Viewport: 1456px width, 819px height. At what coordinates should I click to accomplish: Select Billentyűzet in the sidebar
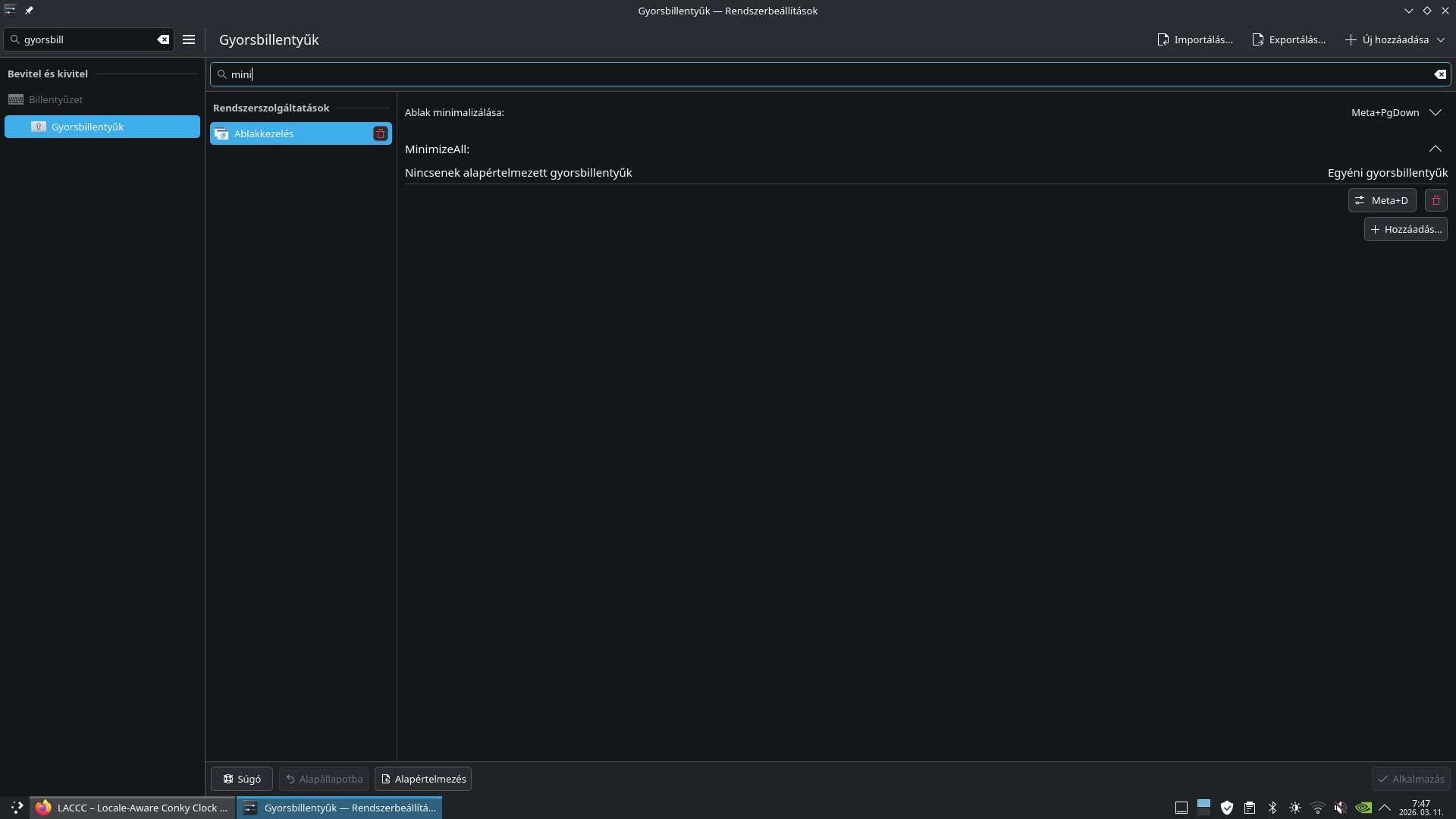tap(55, 99)
